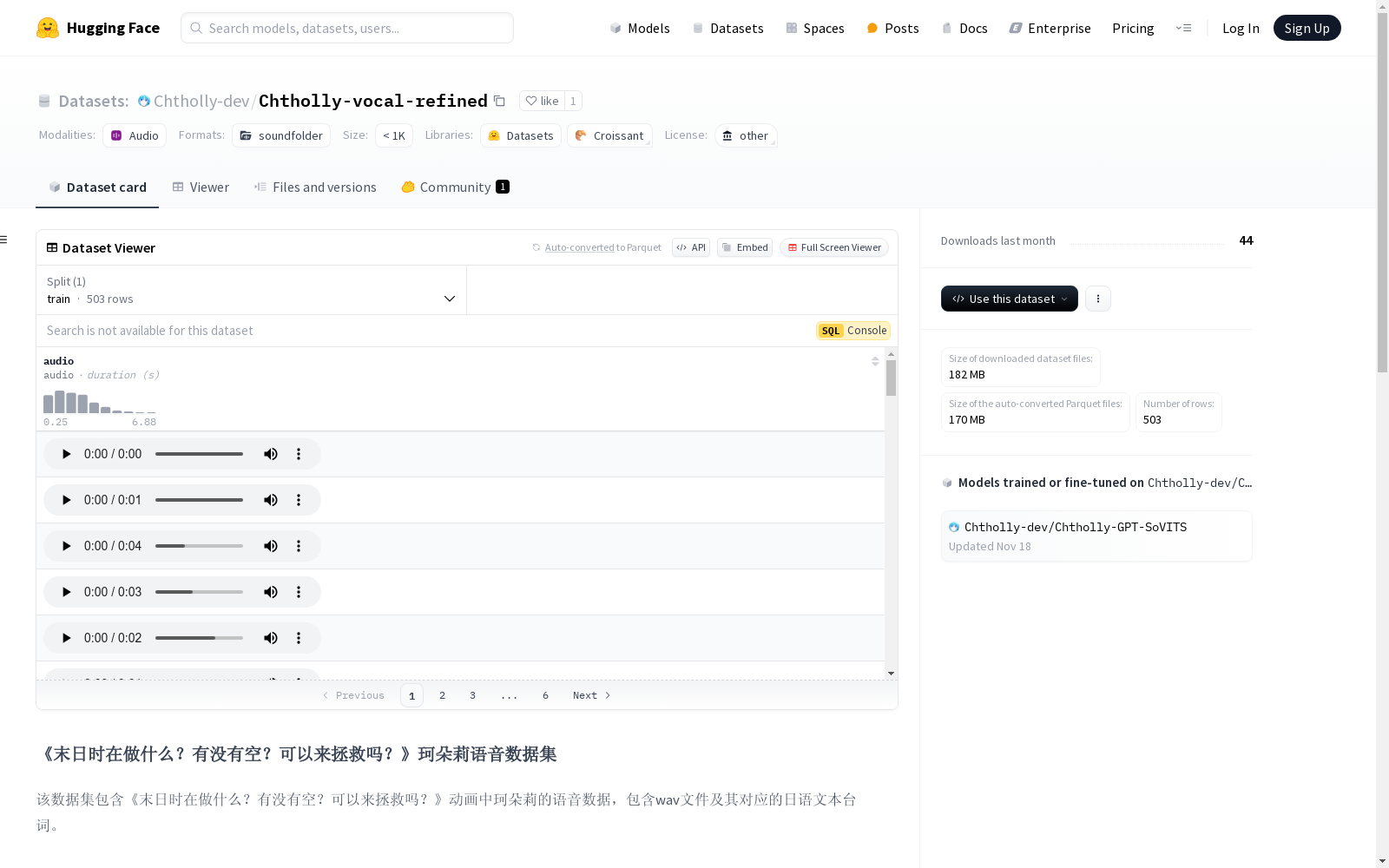This screenshot has height=868, width=1389.
Task: Click the Log In link
Action: click(1241, 28)
